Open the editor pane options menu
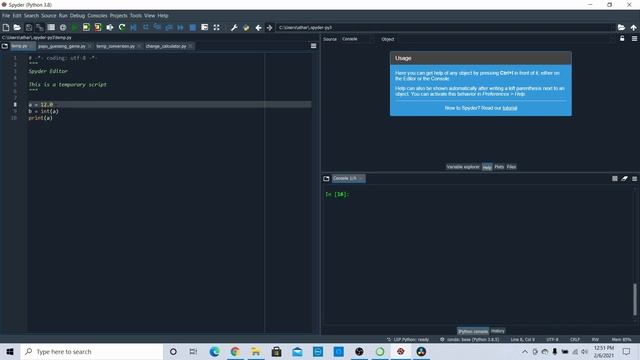This screenshot has width=640, height=360. tap(313, 46)
